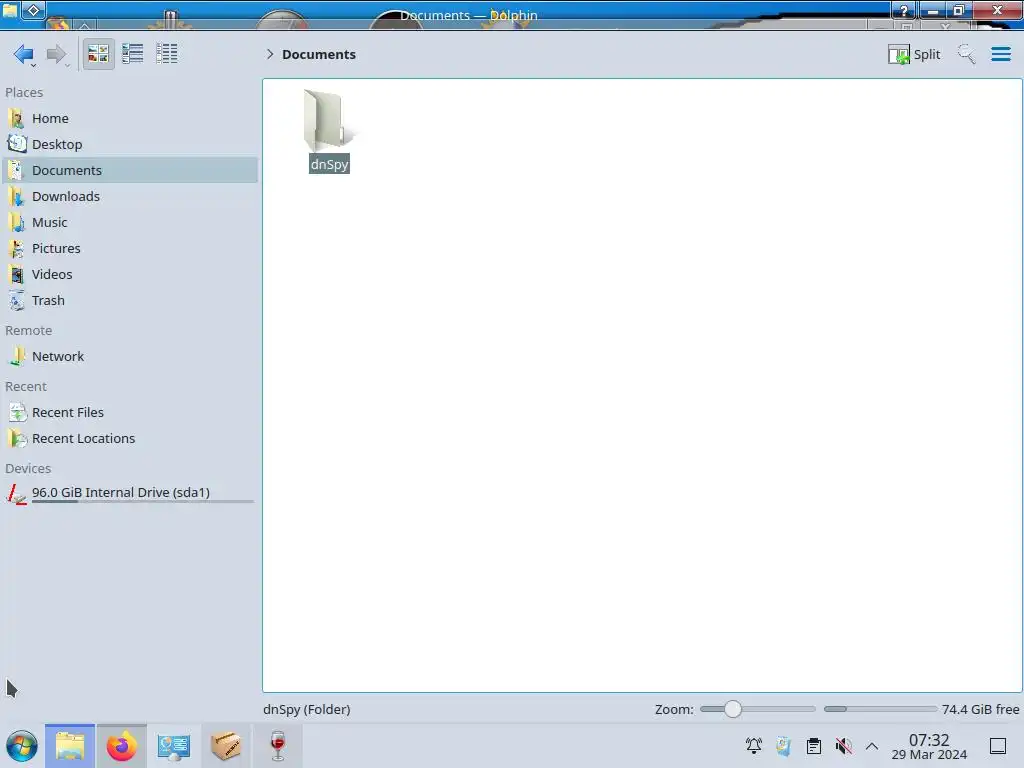The width and height of the screenshot is (1024, 768).
Task: Click the free disk space bar
Action: click(x=880, y=709)
